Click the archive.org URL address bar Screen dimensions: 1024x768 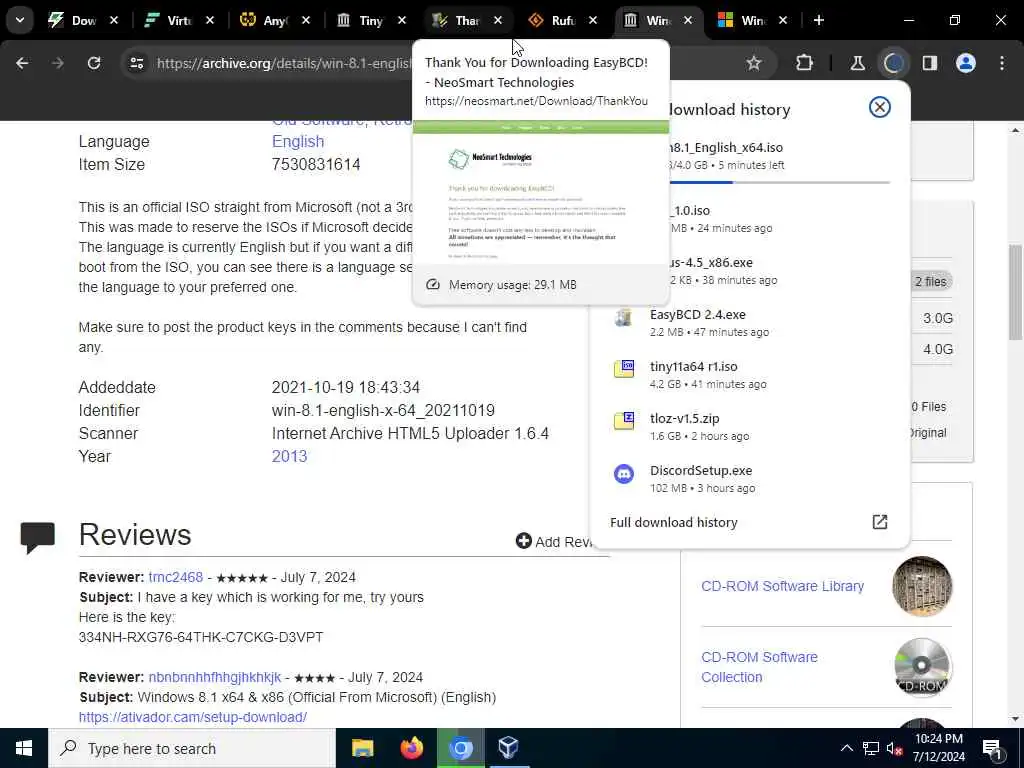[284, 63]
